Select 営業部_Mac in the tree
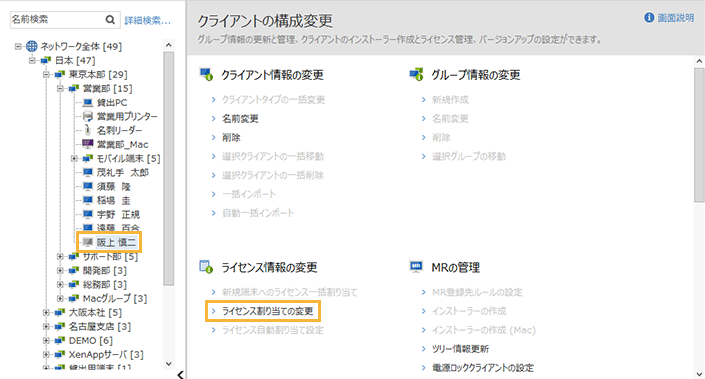705x379 pixels. click(x=122, y=144)
